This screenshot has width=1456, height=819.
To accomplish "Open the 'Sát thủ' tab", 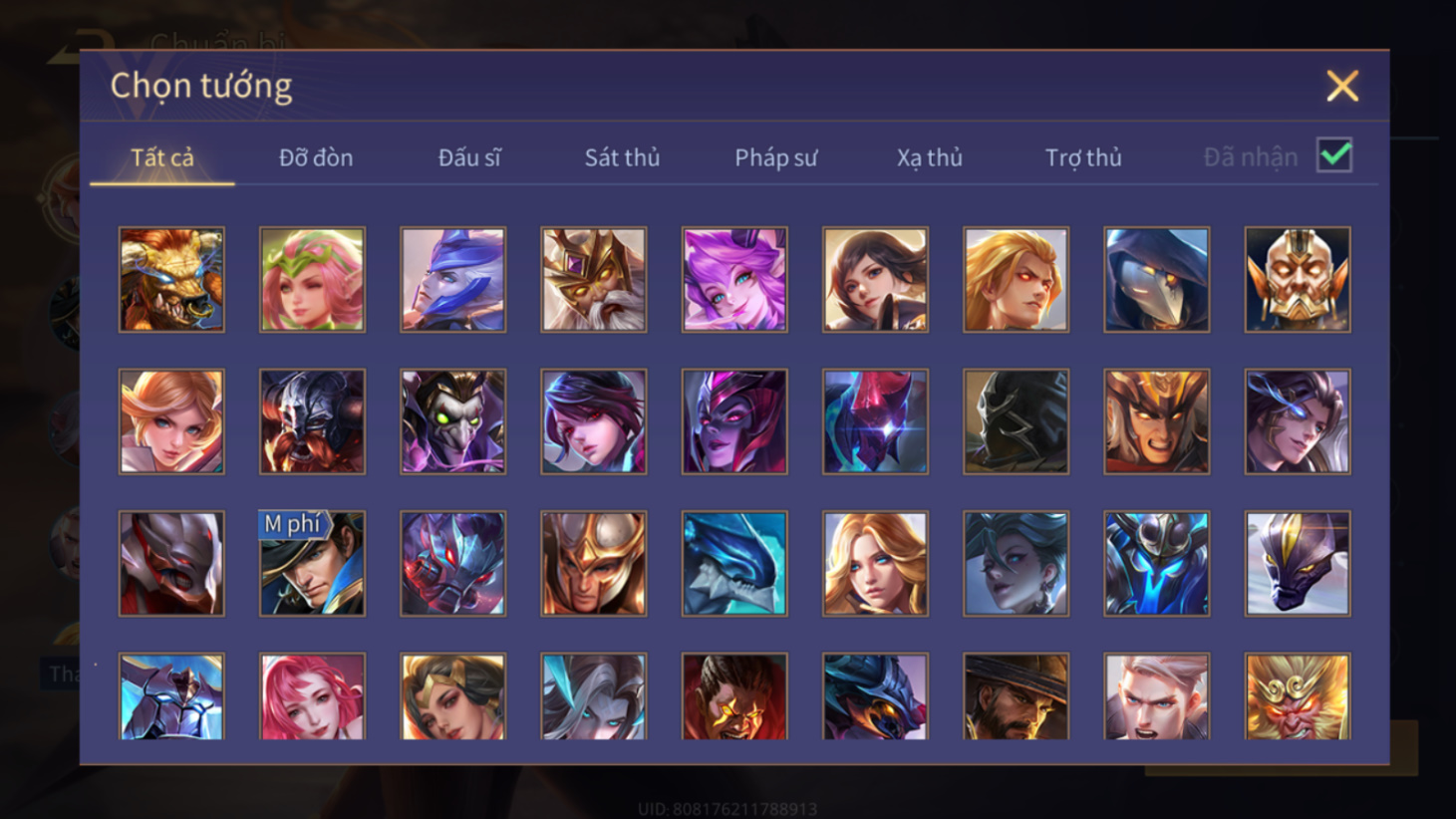I will coord(622,157).
